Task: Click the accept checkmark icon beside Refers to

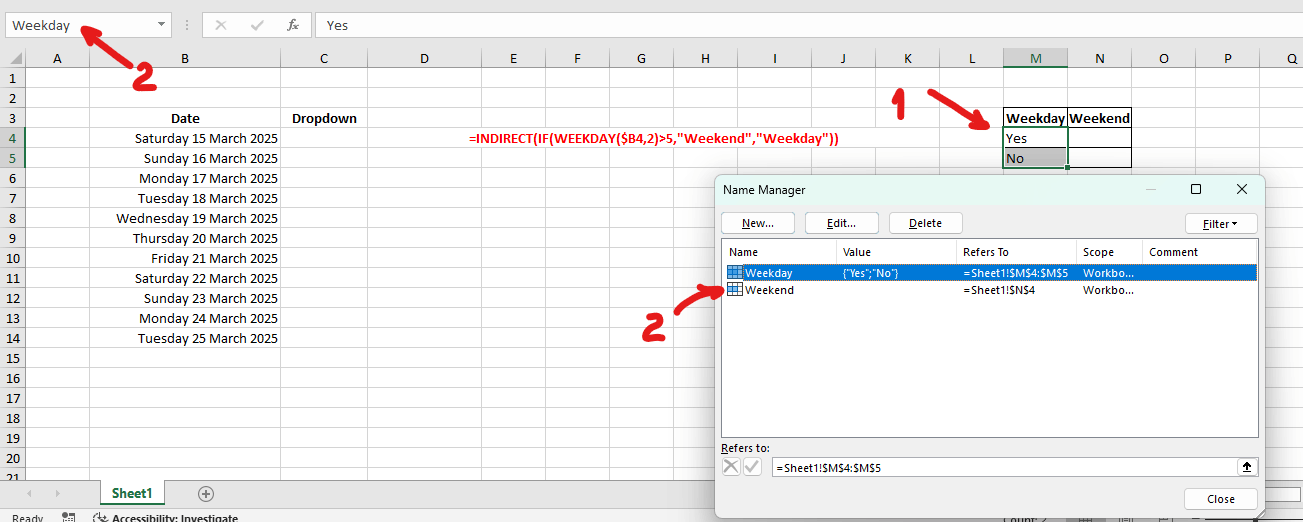Action: [x=752, y=467]
